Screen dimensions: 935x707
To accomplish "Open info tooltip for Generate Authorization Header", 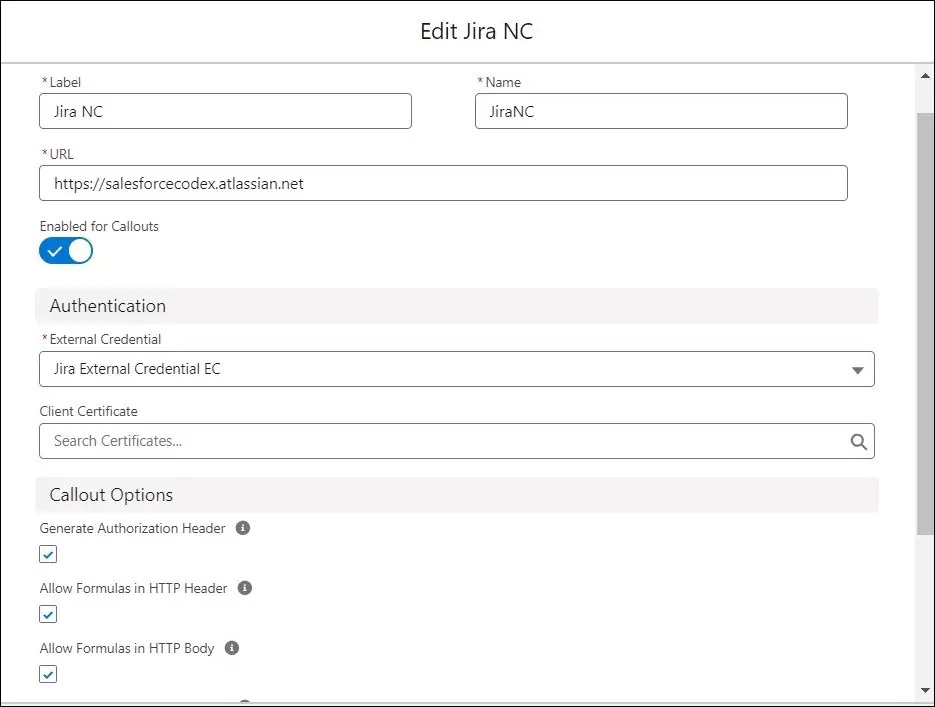I will [x=243, y=528].
